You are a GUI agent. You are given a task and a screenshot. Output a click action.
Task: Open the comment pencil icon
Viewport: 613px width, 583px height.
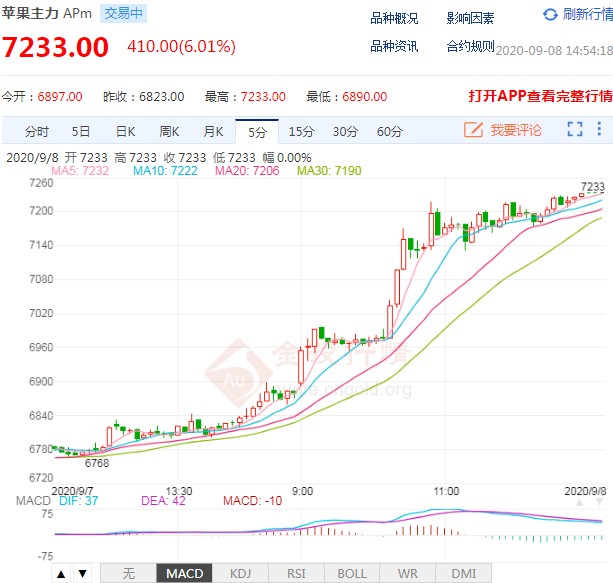point(473,130)
